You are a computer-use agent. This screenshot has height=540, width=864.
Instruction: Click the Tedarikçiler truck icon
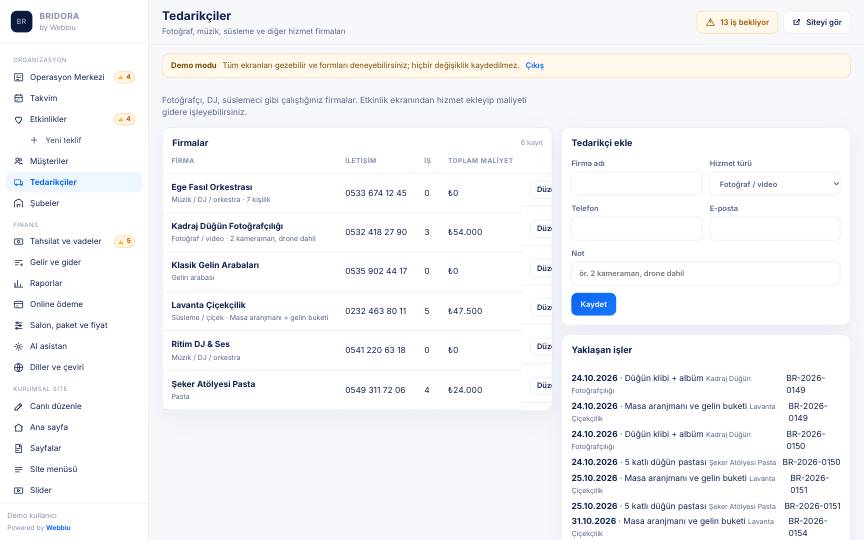(x=18, y=182)
